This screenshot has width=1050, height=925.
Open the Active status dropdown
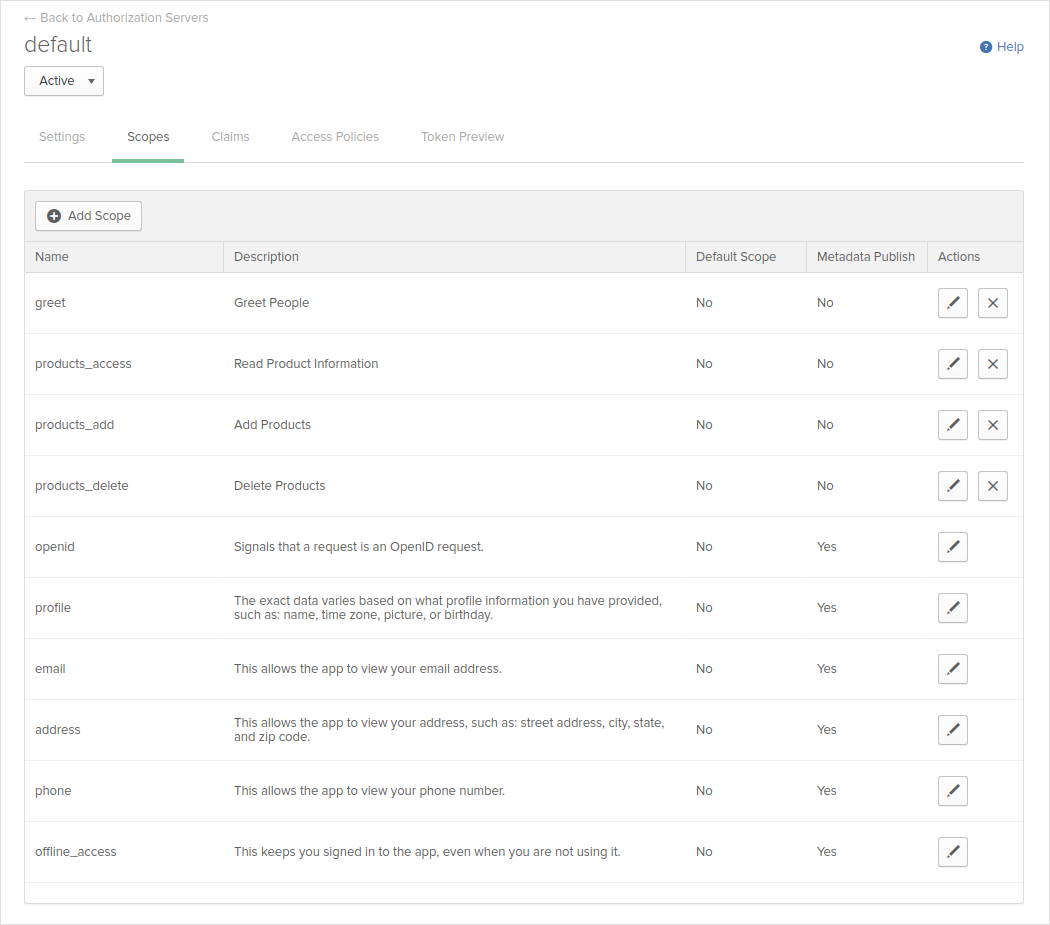pyautogui.click(x=64, y=81)
